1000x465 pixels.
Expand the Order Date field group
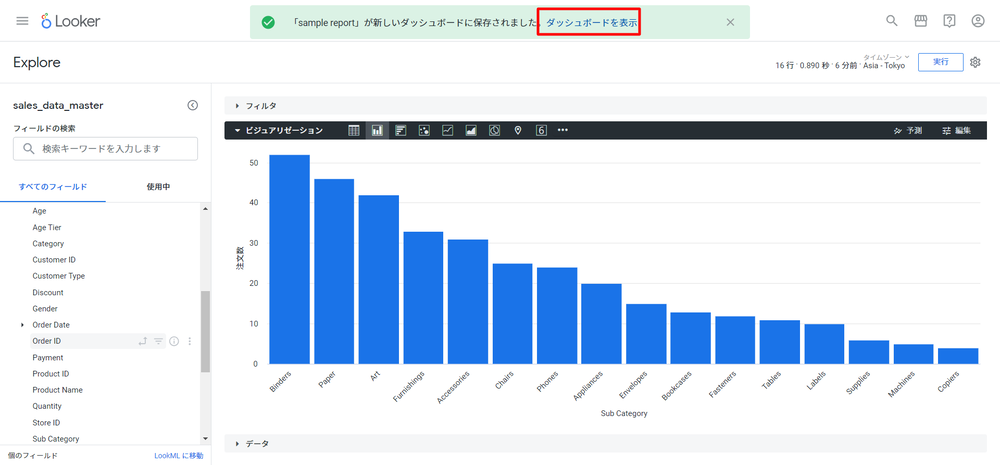[x=23, y=325]
